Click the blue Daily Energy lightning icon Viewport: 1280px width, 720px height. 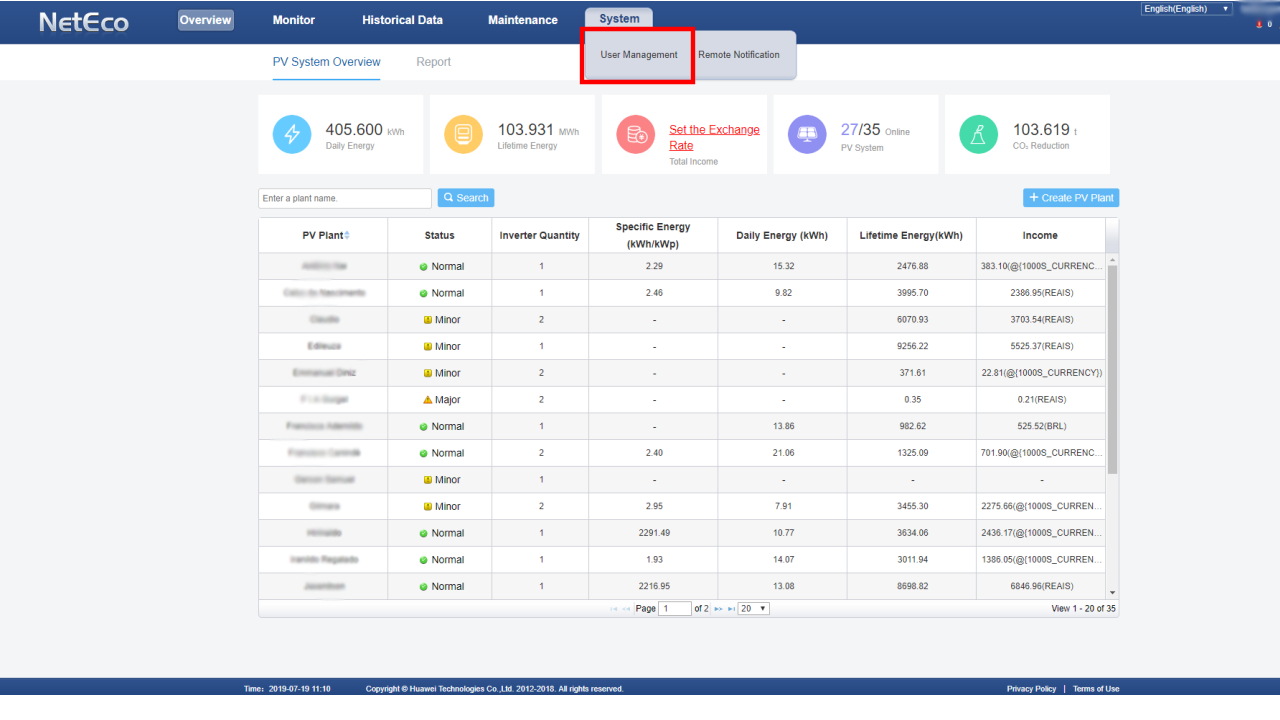[292, 135]
